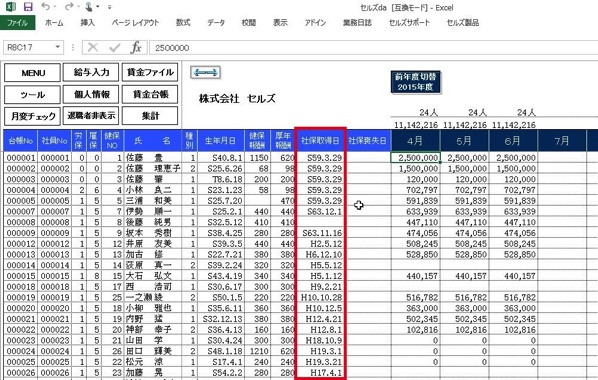Click the 前年度切替 2015年度 button
Image resolution: width=598 pixels, height=380 pixels.
pyautogui.click(x=415, y=82)
